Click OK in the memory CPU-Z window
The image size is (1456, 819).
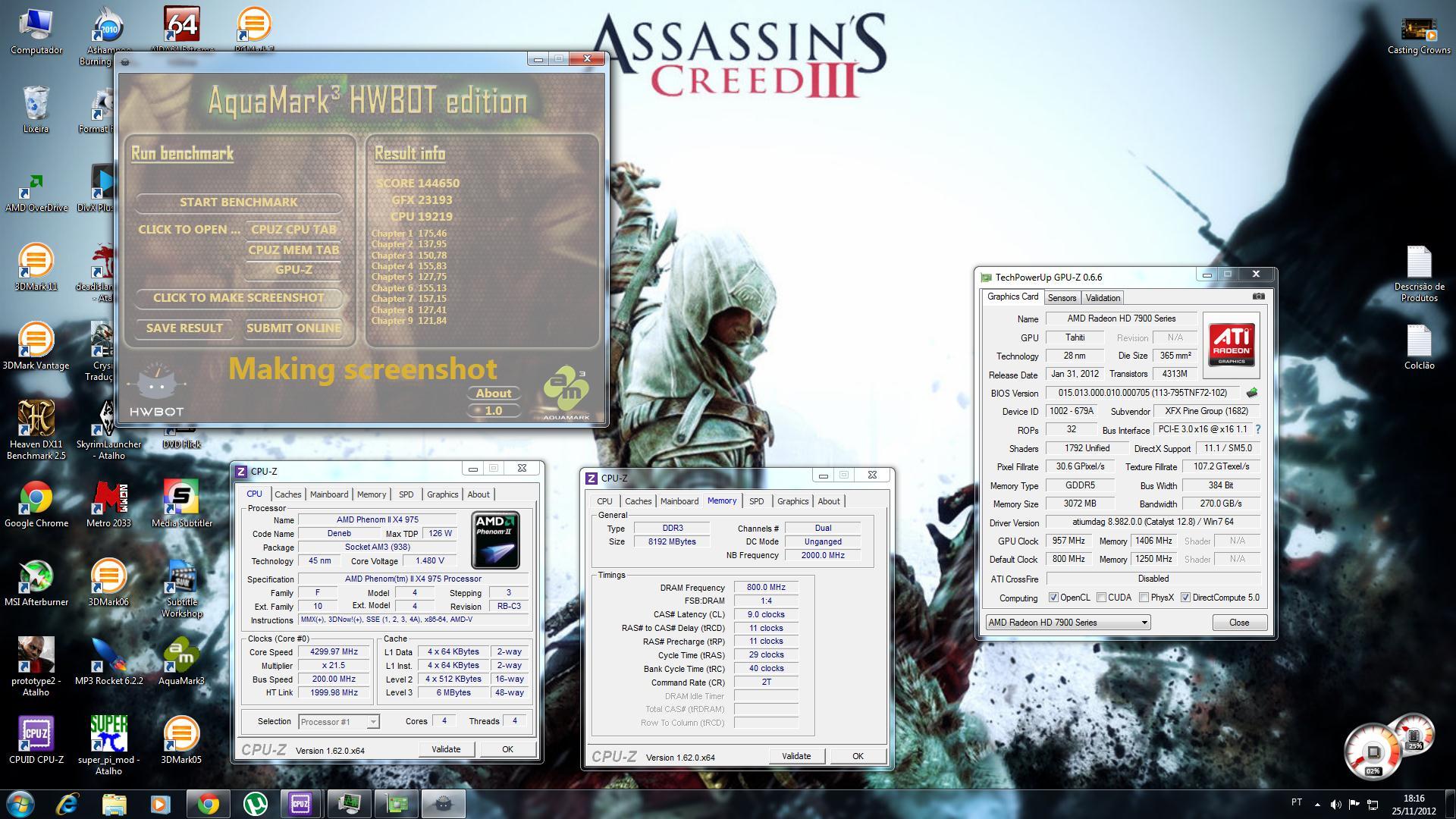point(858,756)
